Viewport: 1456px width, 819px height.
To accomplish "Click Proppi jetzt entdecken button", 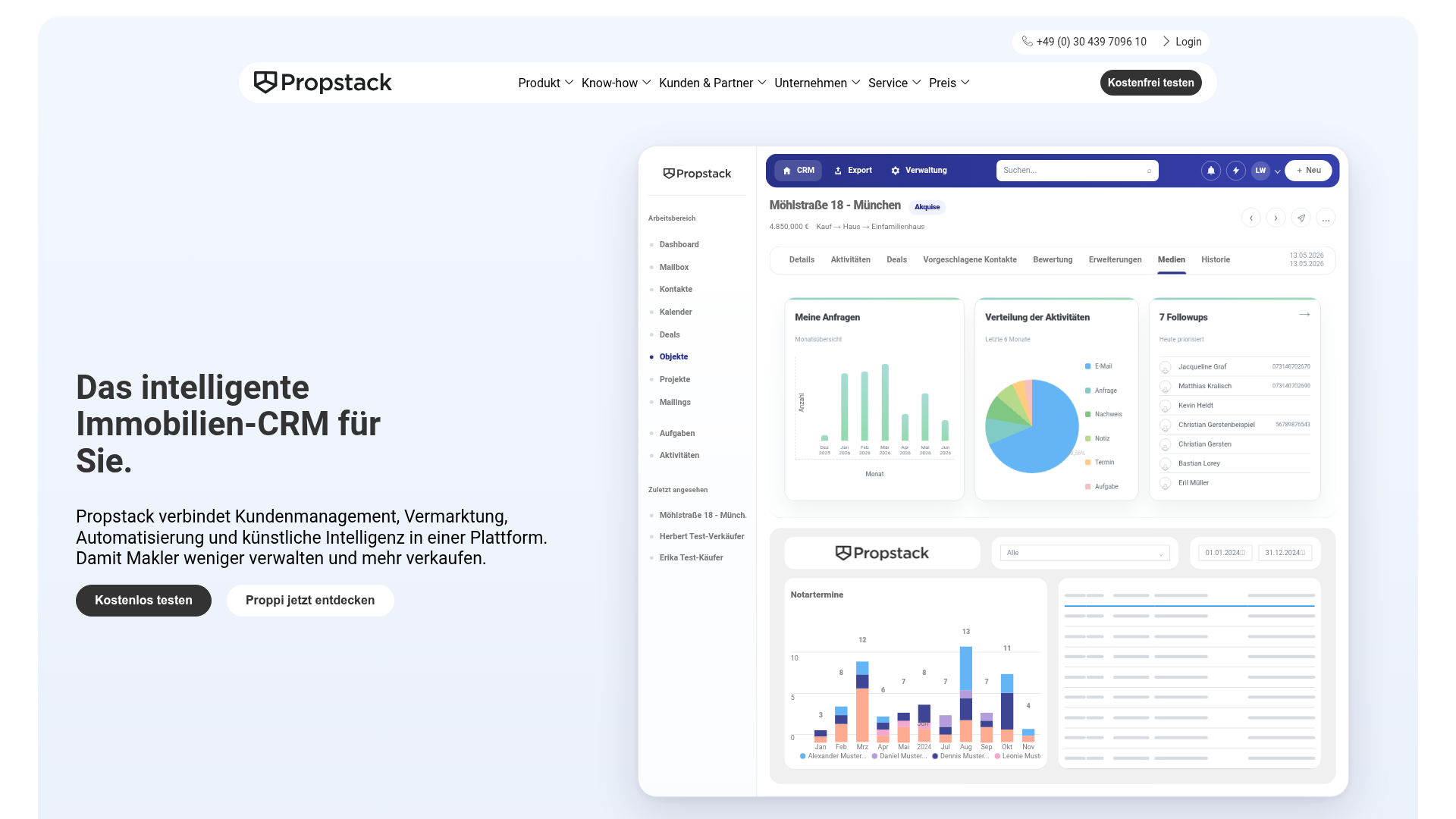I will click(310, 601).
